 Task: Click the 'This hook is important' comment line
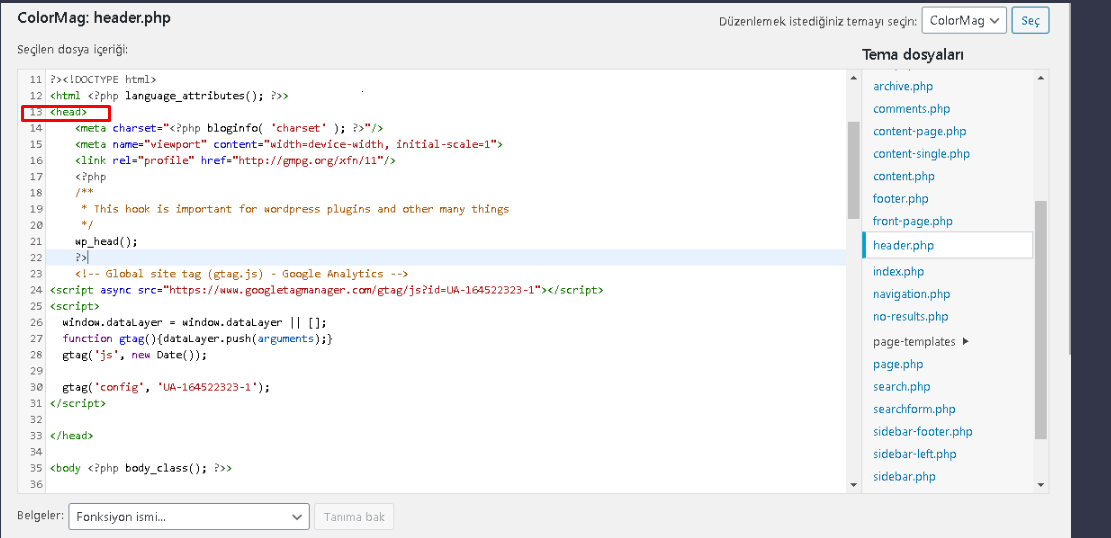[294, 209]
